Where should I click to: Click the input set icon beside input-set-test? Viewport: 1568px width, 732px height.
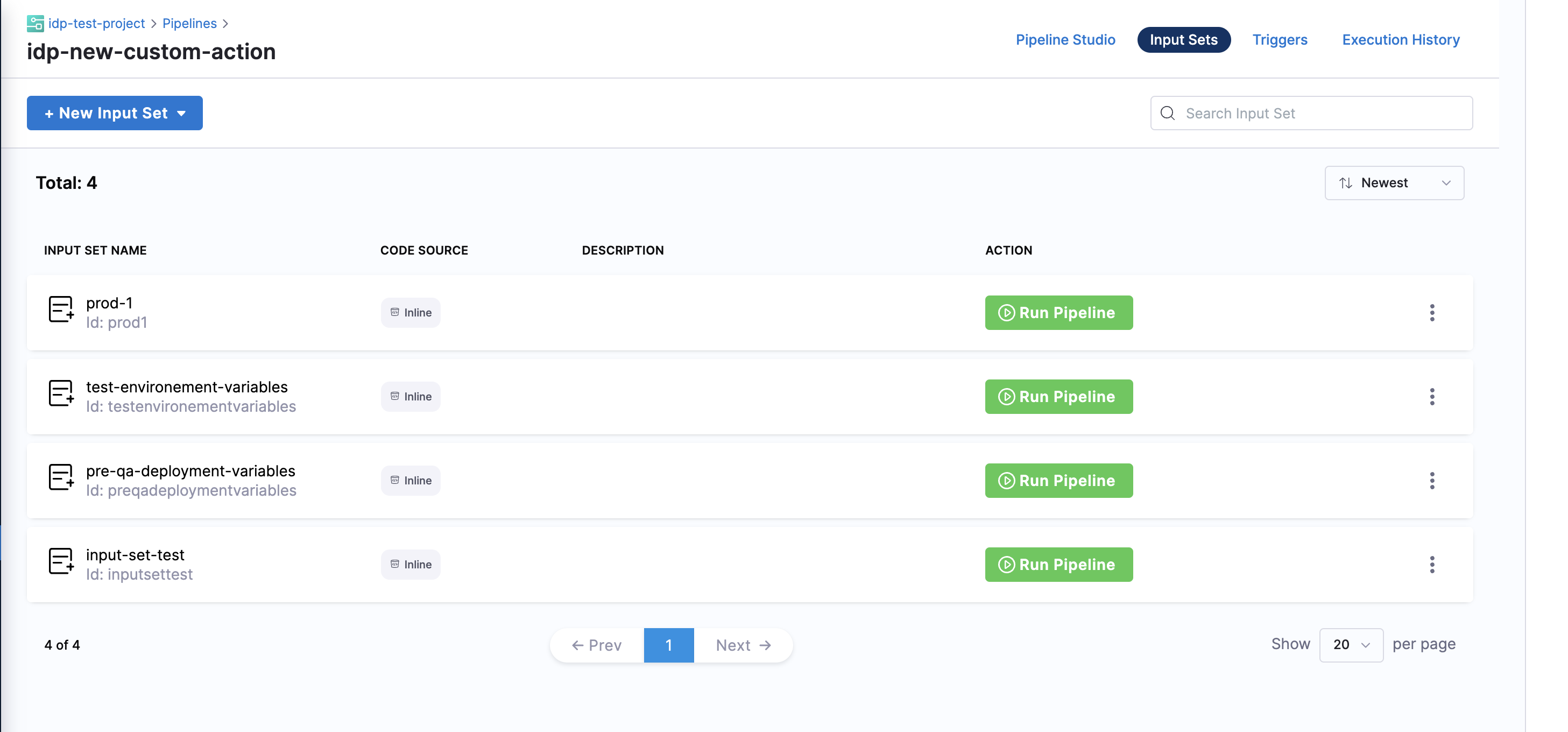[61, 562]
